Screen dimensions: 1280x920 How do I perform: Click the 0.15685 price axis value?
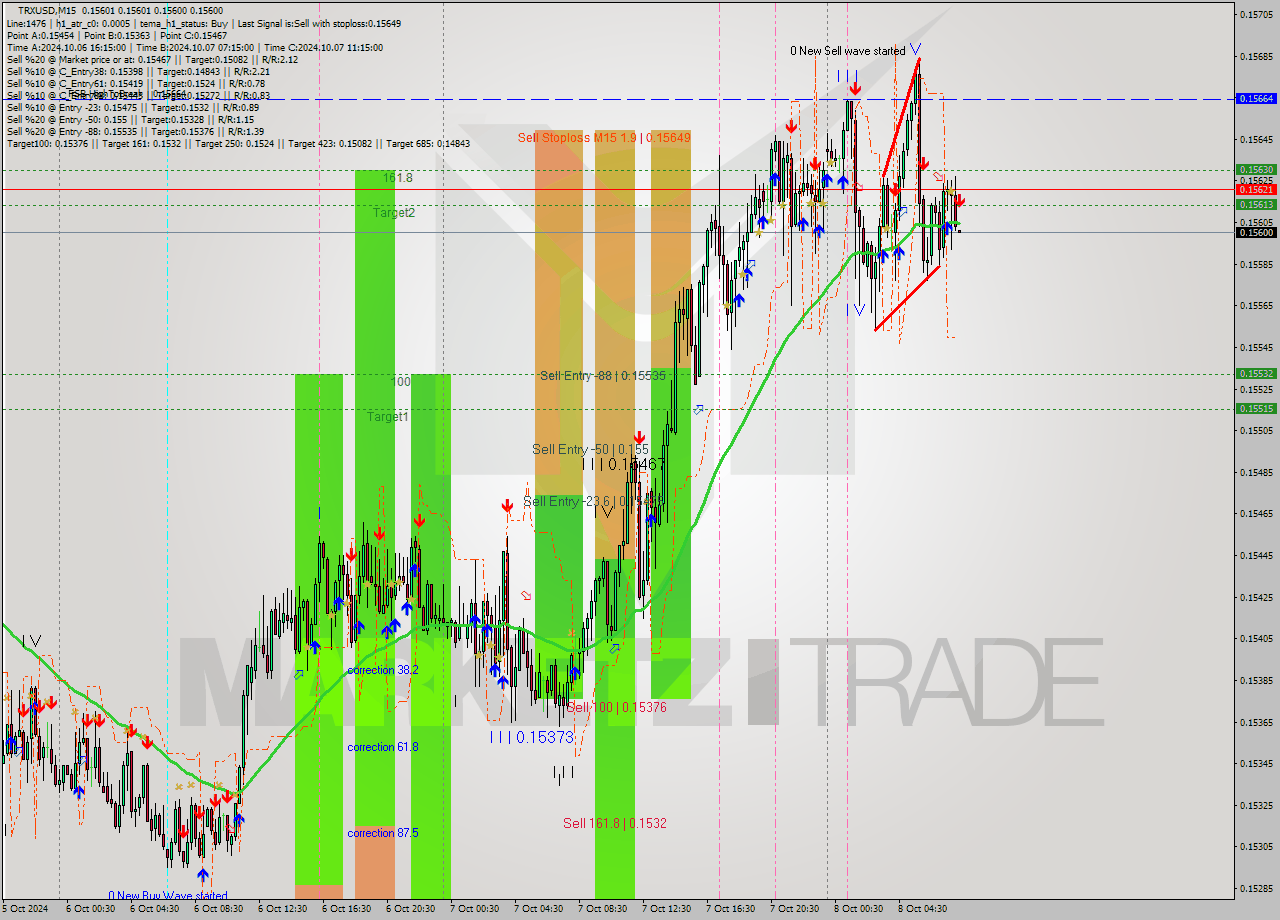[x=1256, y=56]
